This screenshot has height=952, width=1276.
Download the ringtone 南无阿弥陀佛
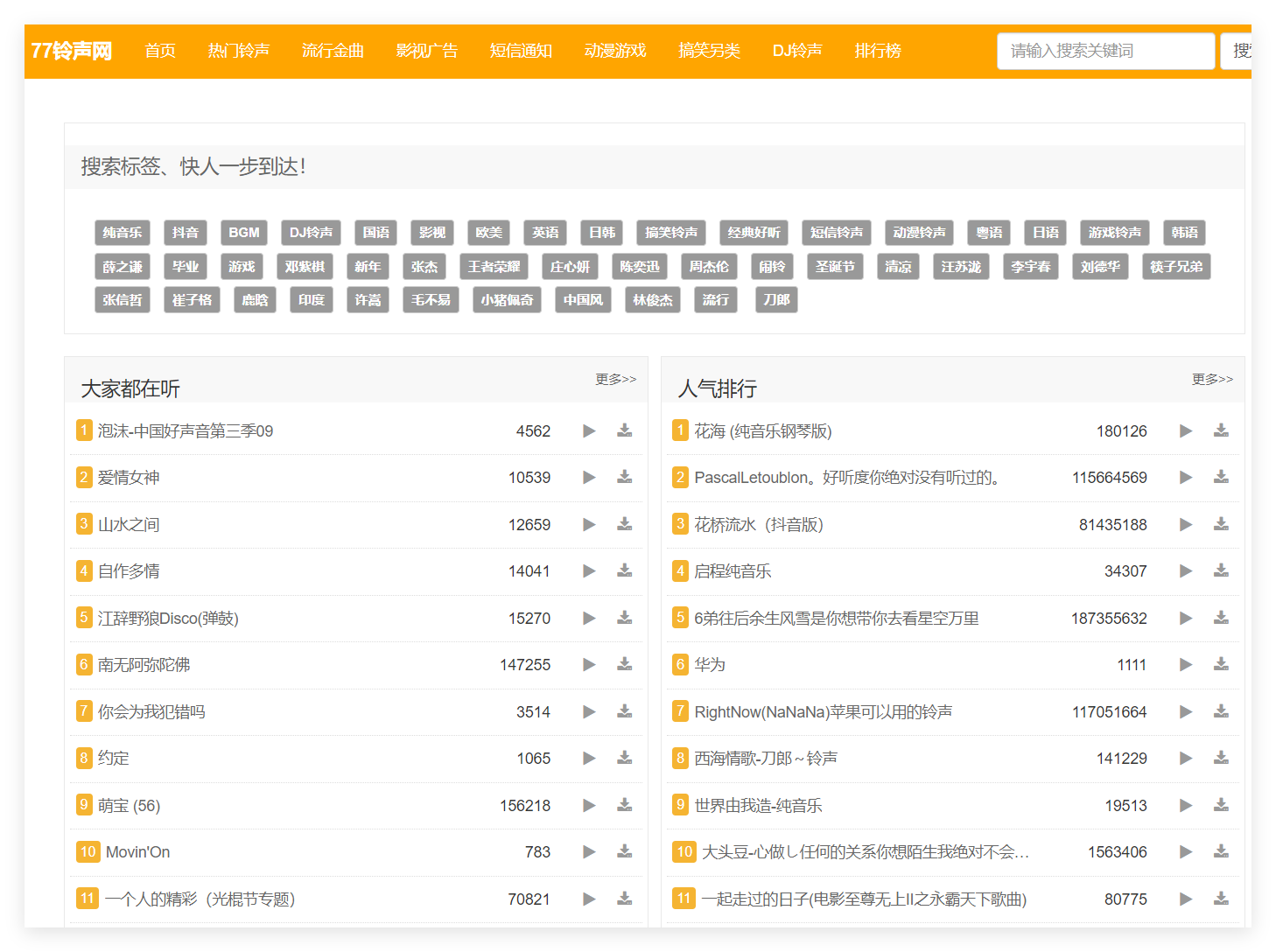pyautogui.click(x=625, y=665)
